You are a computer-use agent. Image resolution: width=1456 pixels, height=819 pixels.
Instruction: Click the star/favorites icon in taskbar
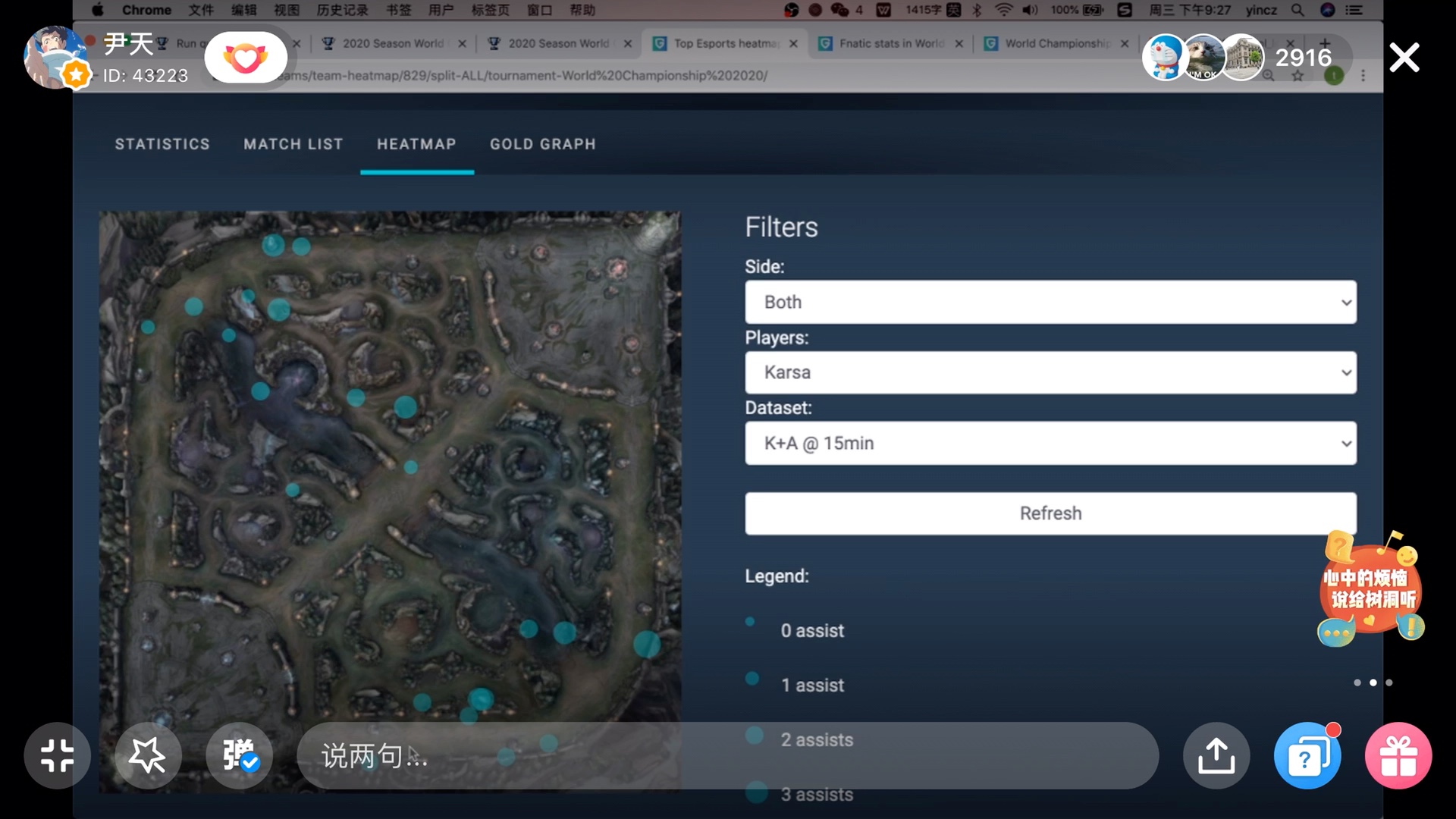point(148,755)
